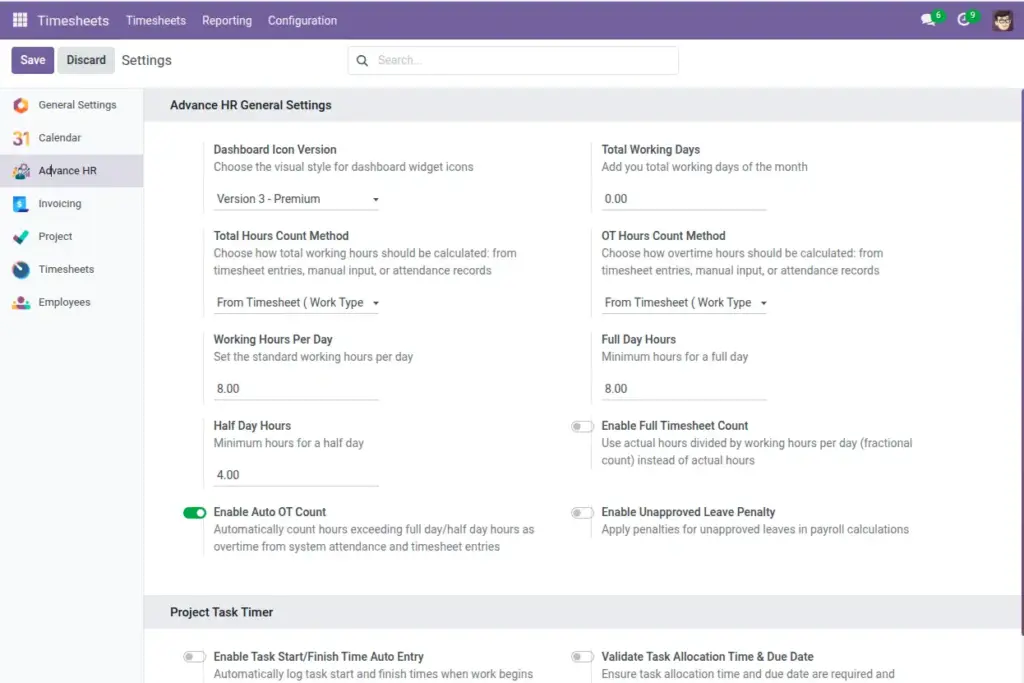Click the Full Day Hours field

(x=684, y=389)
